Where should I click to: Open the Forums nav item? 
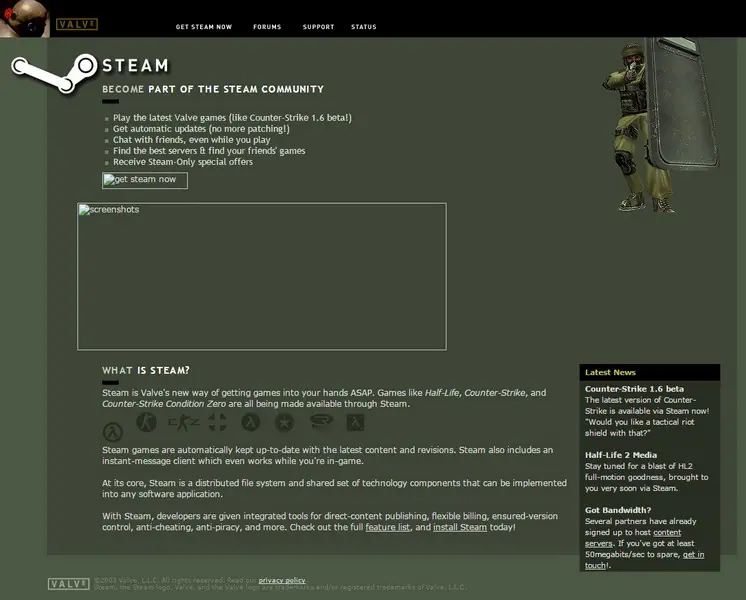coord(267,27)
